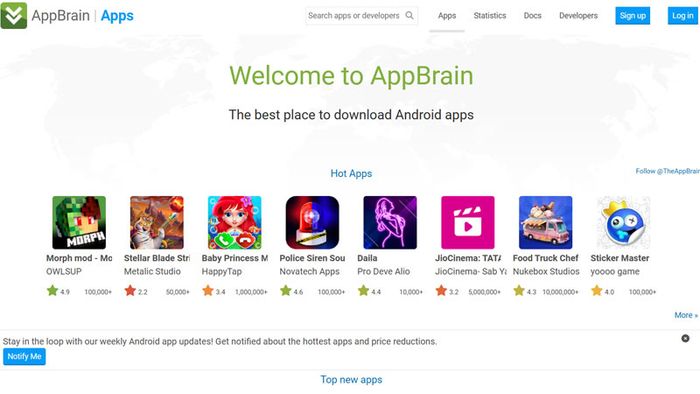Switch to the Apps tab
This screenshot has width=700, height=394.
447,16
